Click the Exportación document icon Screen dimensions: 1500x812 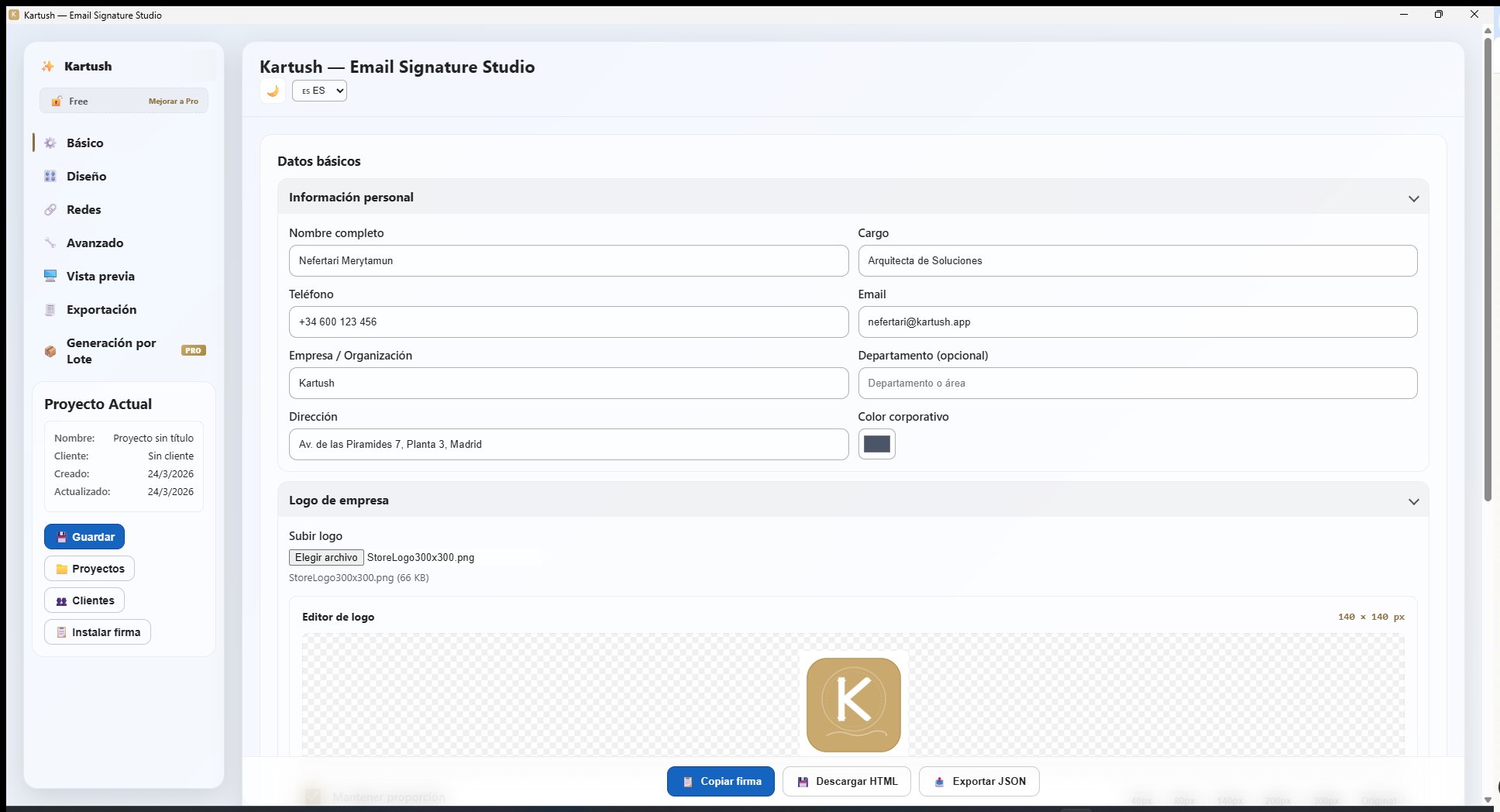pos(50,310)
